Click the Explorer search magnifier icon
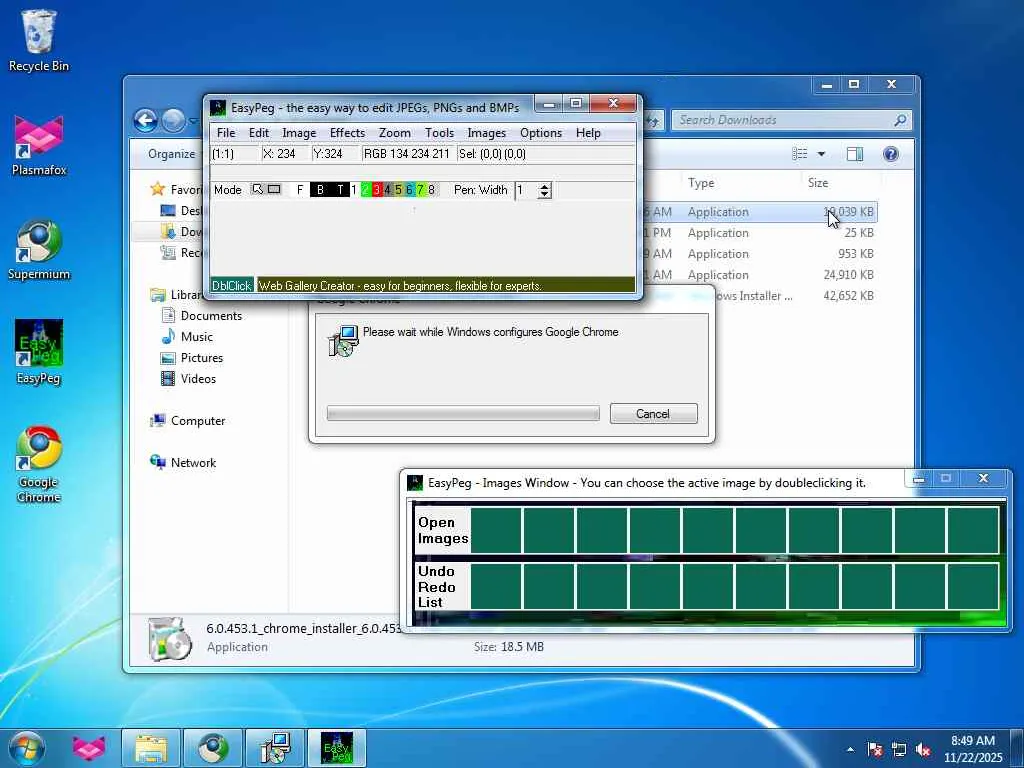Screen dimensions: 1024x768 (x=900, y=120)
